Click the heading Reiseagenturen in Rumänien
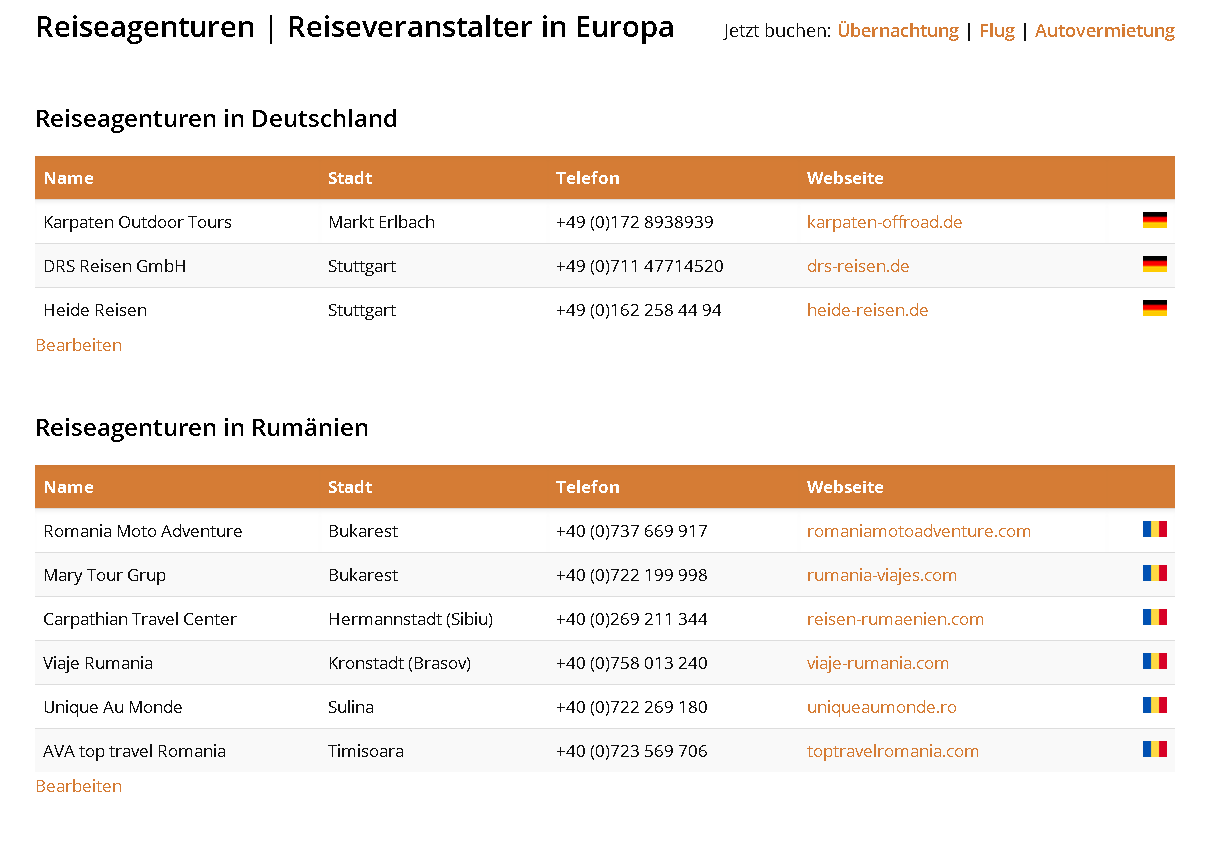1230x844 pixels. [x=202, y=428]
